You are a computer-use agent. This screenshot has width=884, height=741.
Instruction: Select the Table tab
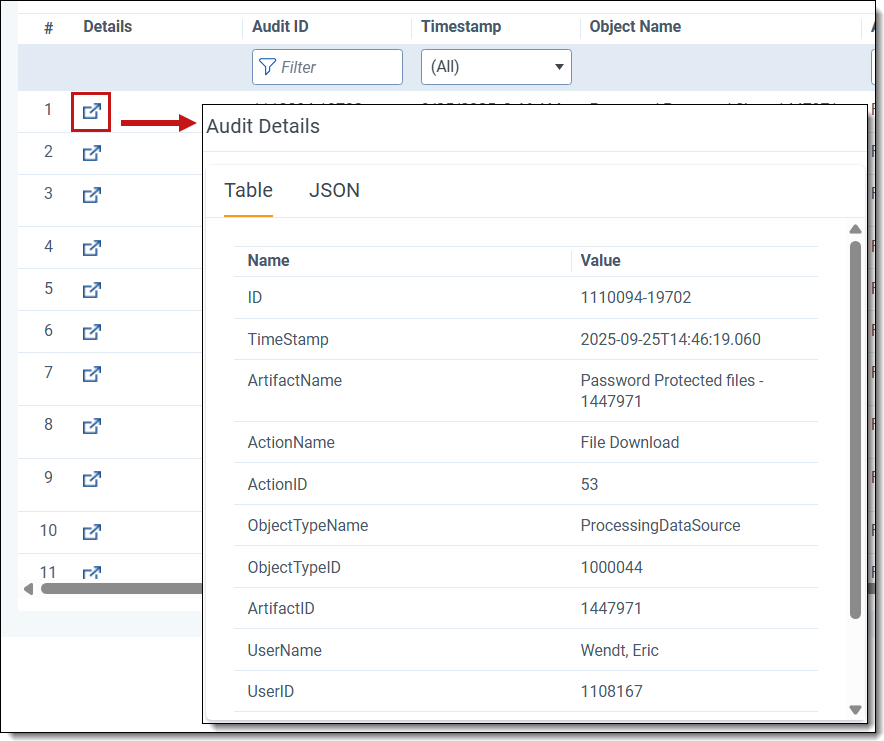(x=248, y=190)
